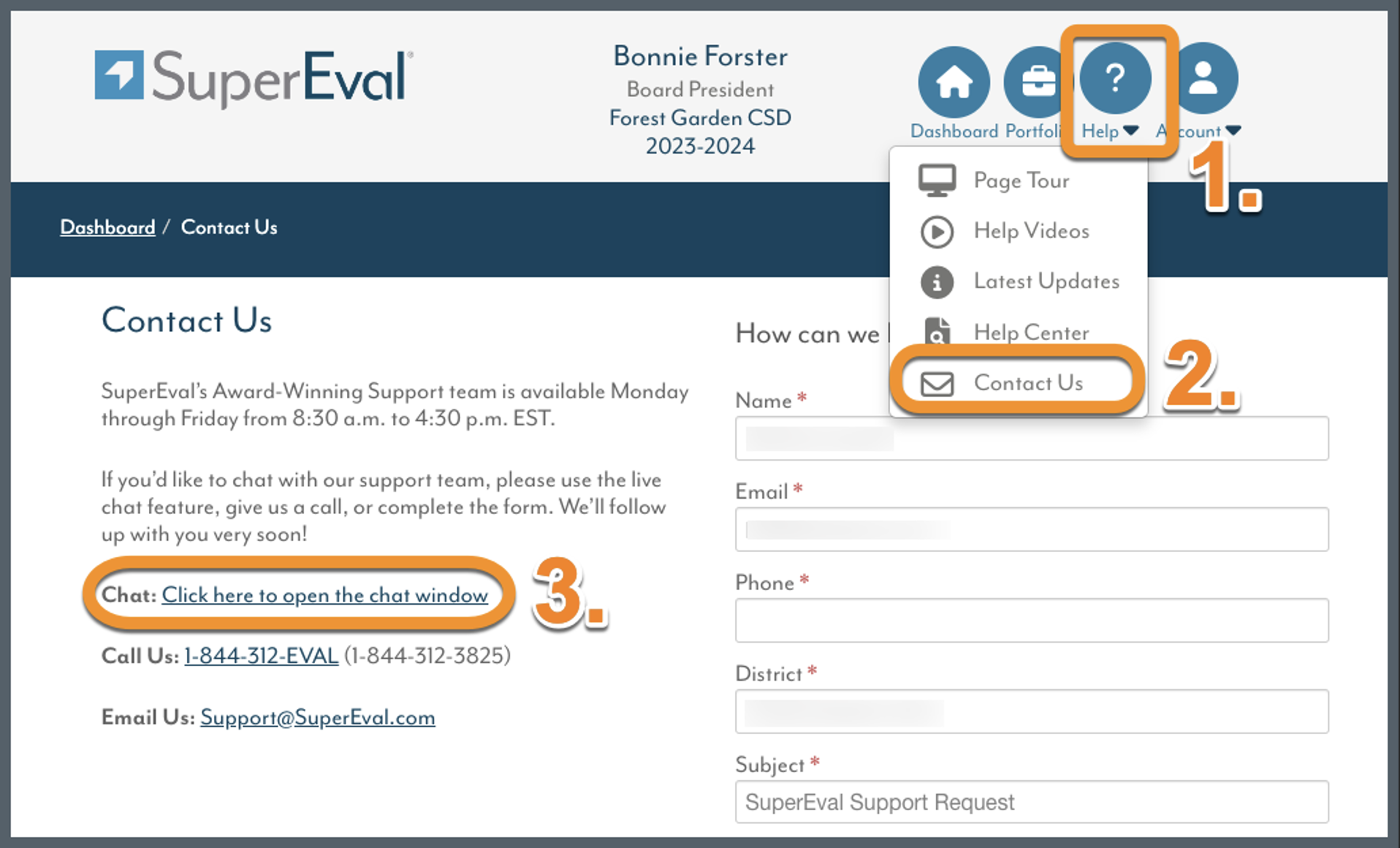Screen dimensions: 1400x848
Task: Open the Dashboard home icon
Action: point(954,82)
